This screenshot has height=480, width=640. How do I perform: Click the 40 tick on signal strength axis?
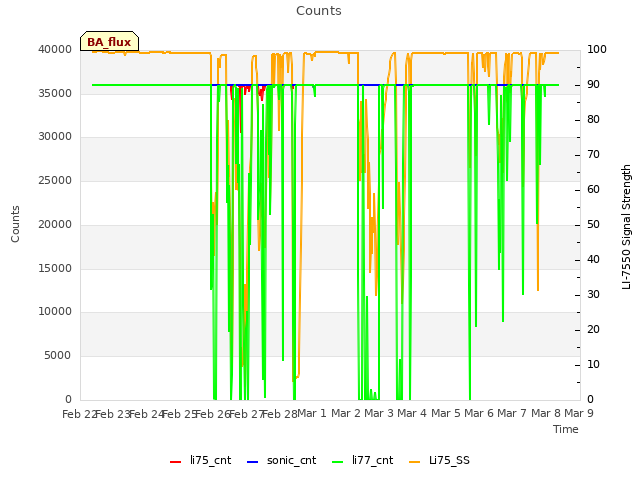[593, 260]
